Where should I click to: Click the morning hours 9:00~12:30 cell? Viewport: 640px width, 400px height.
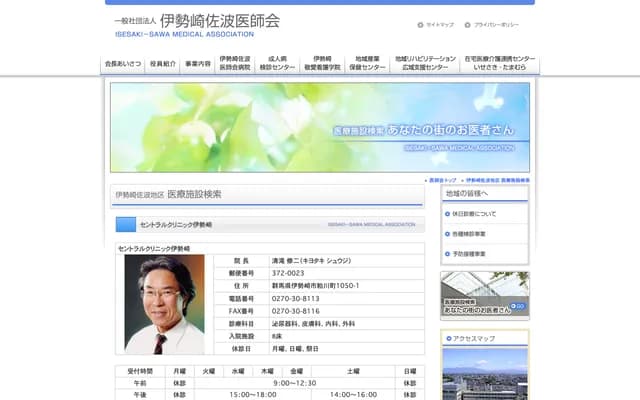tap(294, 383)
